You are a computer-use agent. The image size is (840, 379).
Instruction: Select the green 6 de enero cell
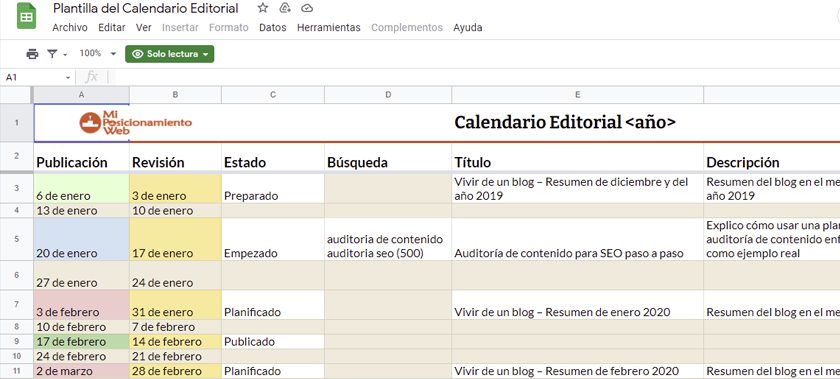(x=81, y=189)
